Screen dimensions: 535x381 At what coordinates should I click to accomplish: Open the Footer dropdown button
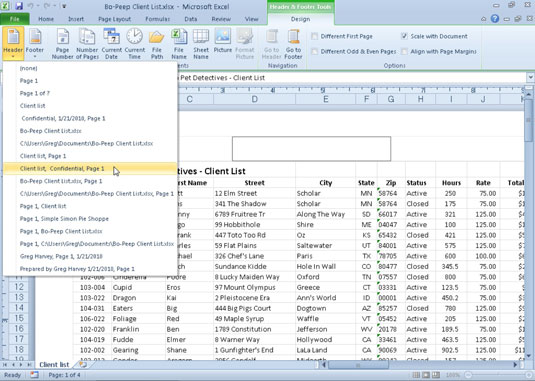34,43
